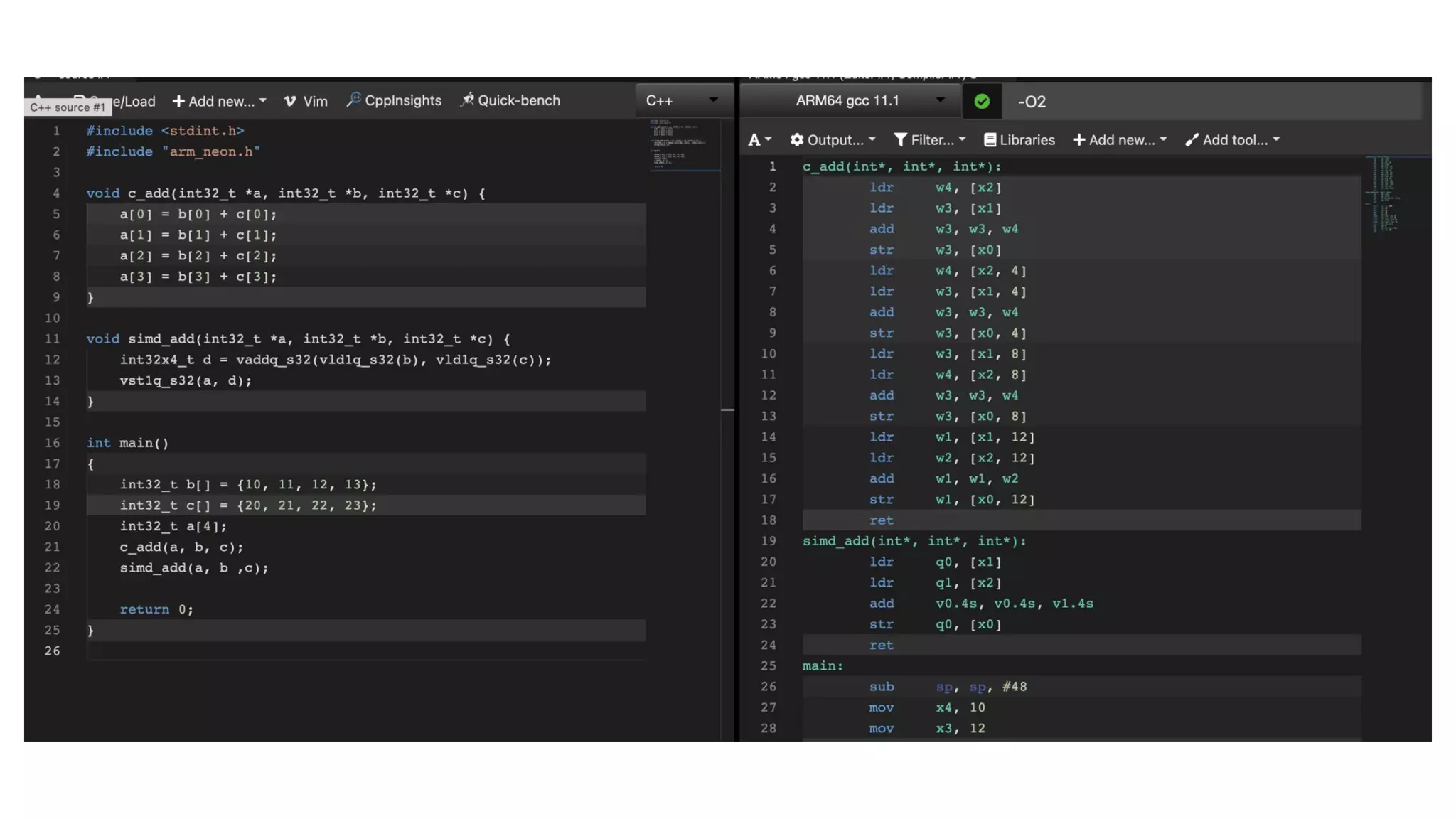
Task: Open the Filter options menu
Action: click(929, 140)
